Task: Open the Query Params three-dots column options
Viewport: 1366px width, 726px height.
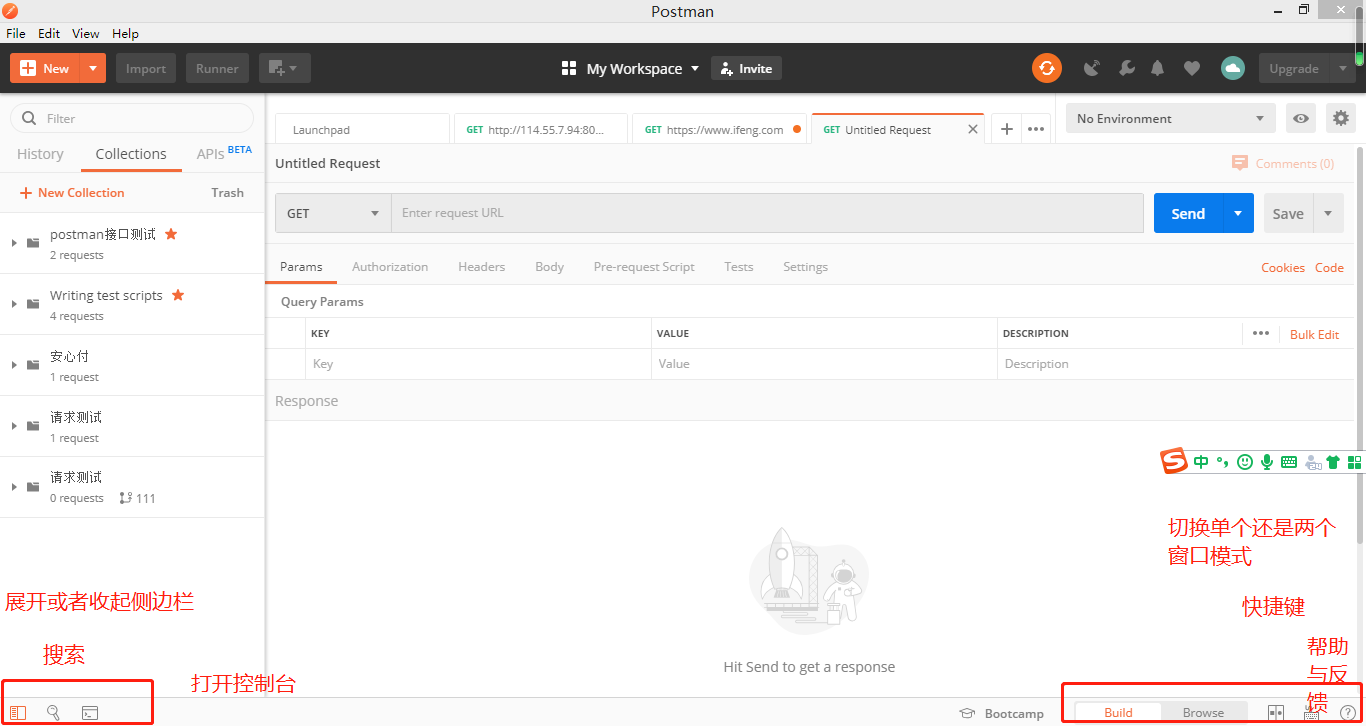Action: point(1260,333)
